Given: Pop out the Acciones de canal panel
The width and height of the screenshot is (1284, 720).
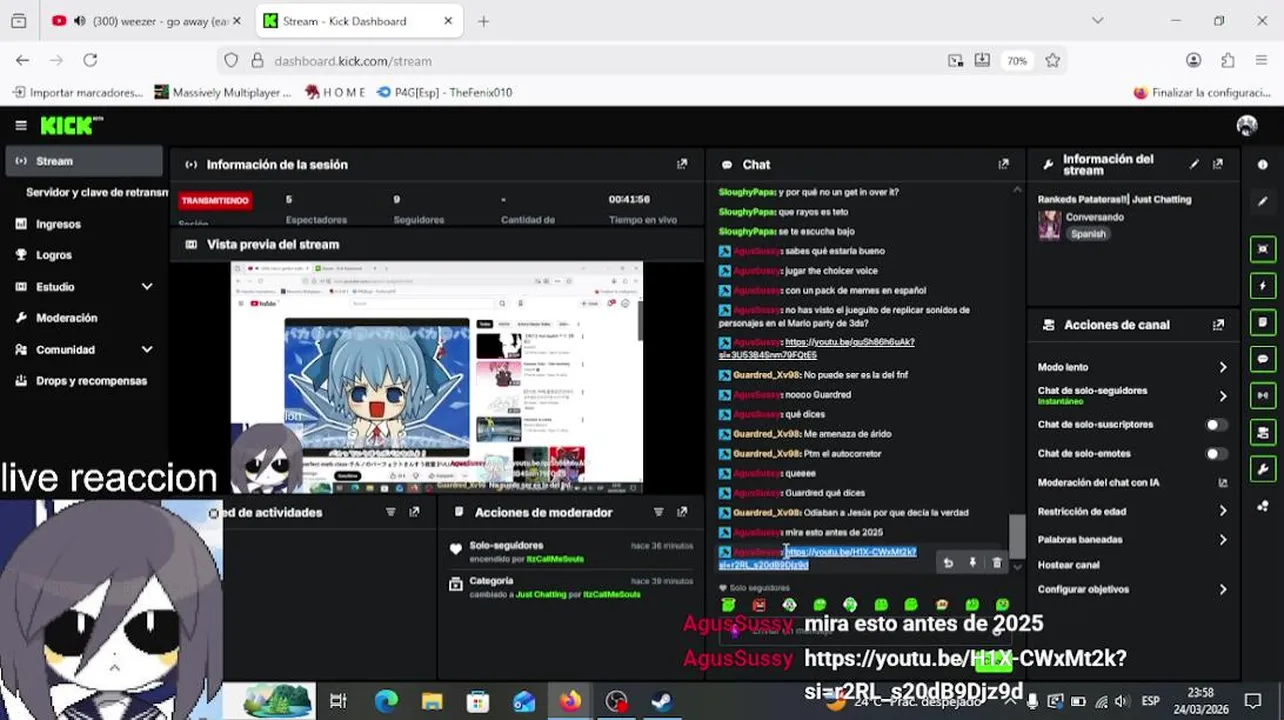Looking at the screenshot, I should [1218, 325].
